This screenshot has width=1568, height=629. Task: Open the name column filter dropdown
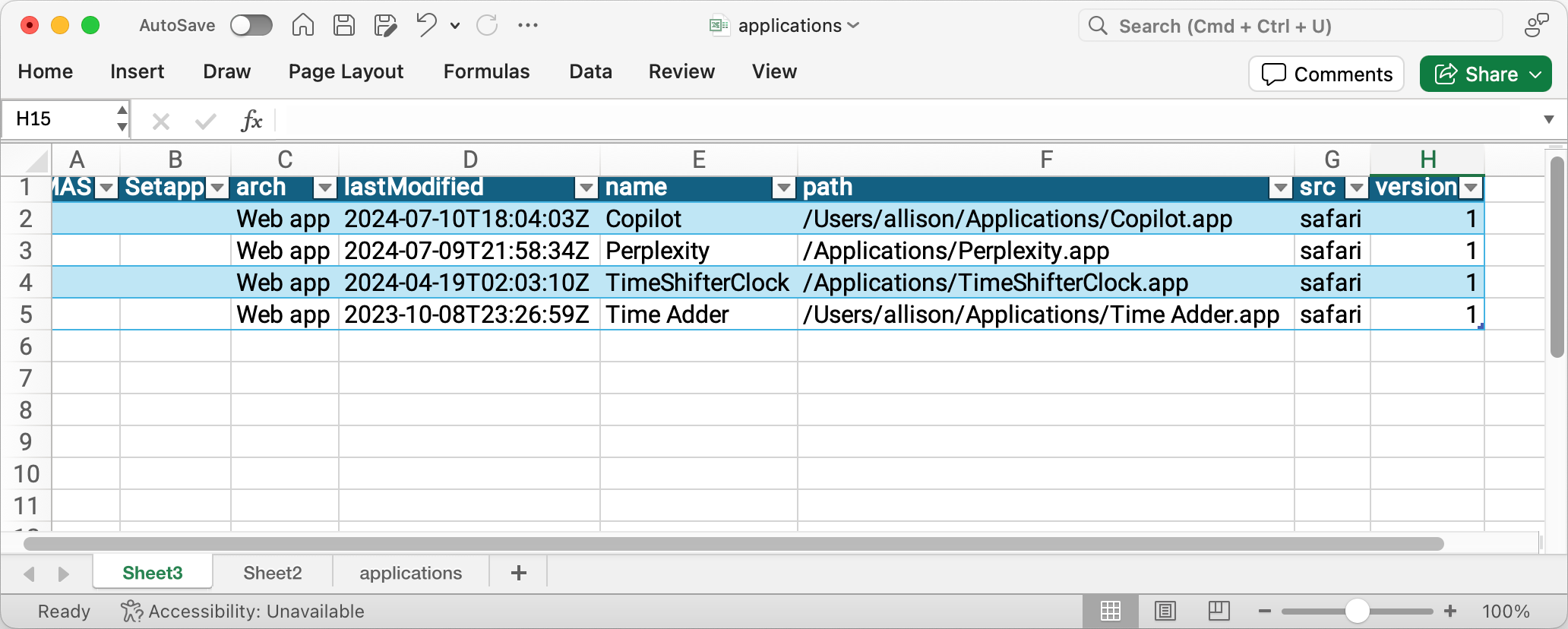(784, 188)
